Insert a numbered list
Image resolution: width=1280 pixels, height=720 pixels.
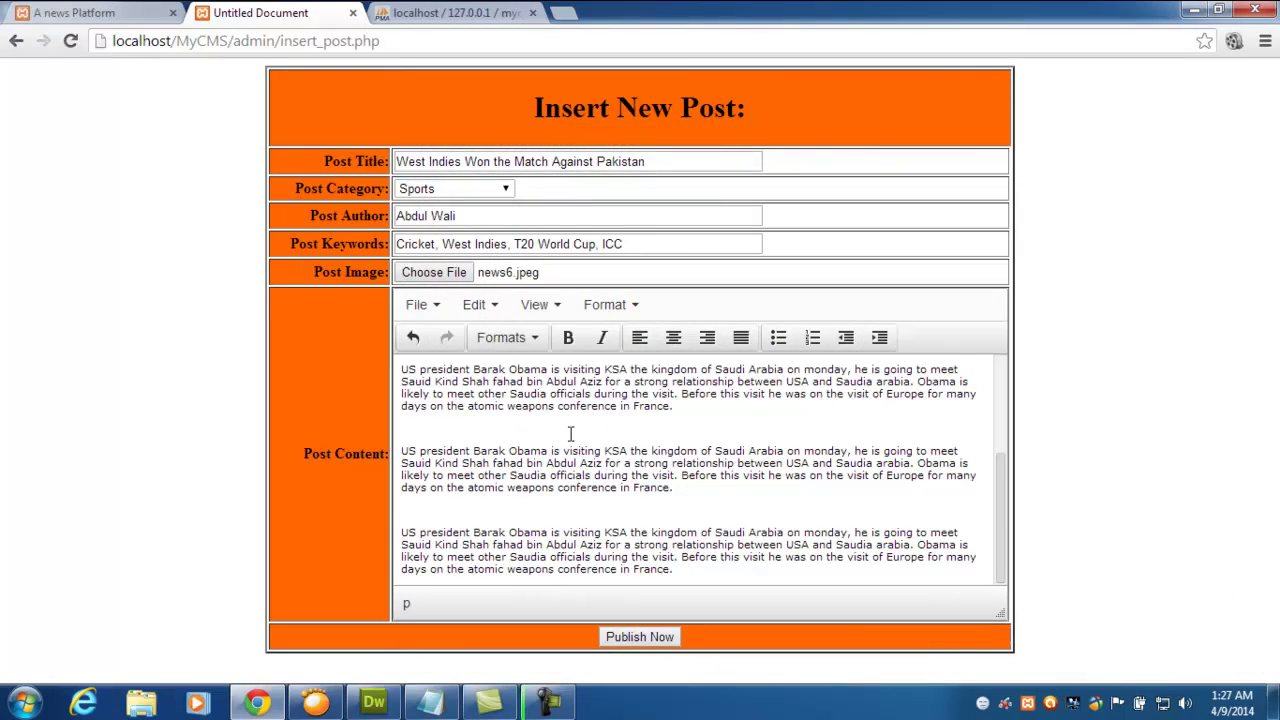813,338
